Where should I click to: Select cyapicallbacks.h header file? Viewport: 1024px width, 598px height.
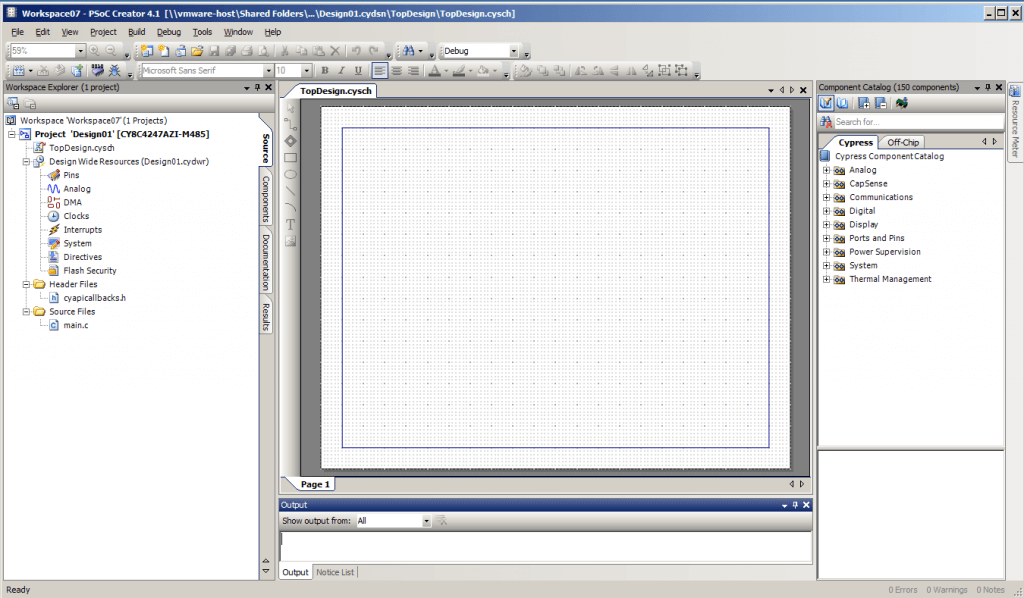[x=95, y=298]
